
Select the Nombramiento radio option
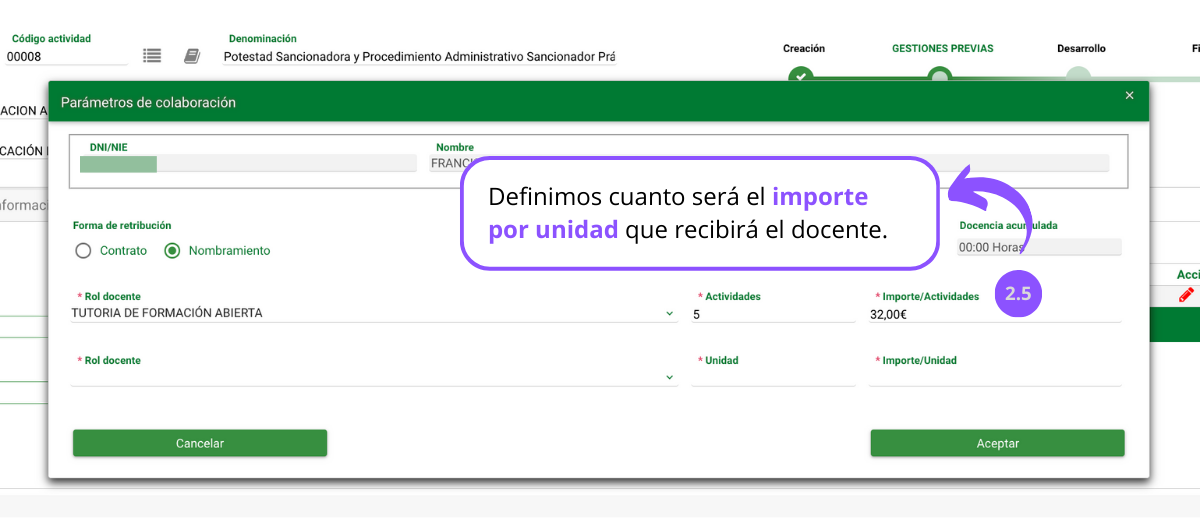tap(172, 251)
